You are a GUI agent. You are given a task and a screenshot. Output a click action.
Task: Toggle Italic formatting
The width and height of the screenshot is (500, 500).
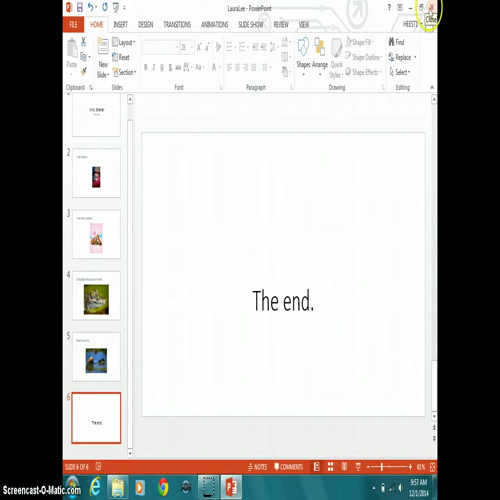point(154,67)
